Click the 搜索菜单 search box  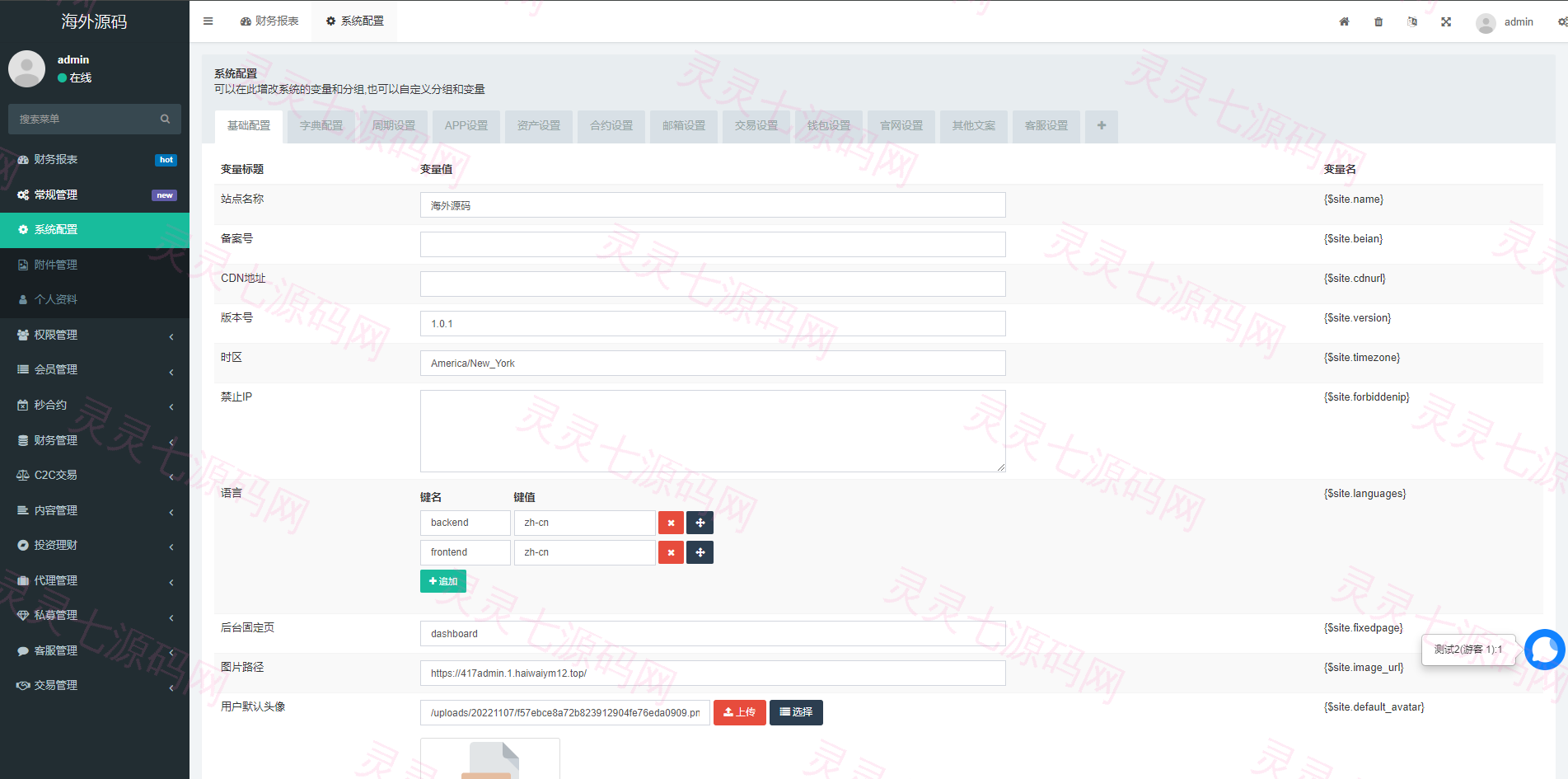[x=95, y=119]
